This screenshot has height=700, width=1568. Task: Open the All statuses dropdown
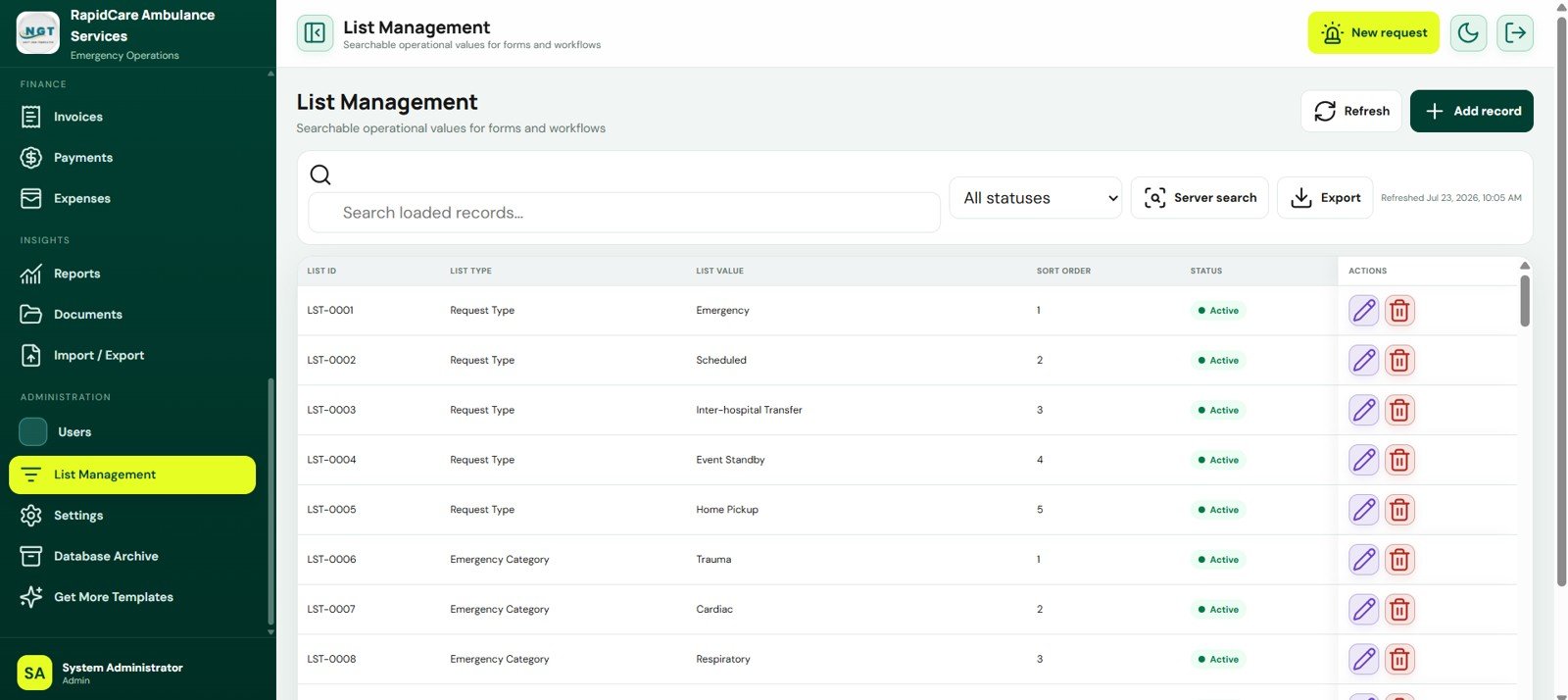[x=1036, y=198]
